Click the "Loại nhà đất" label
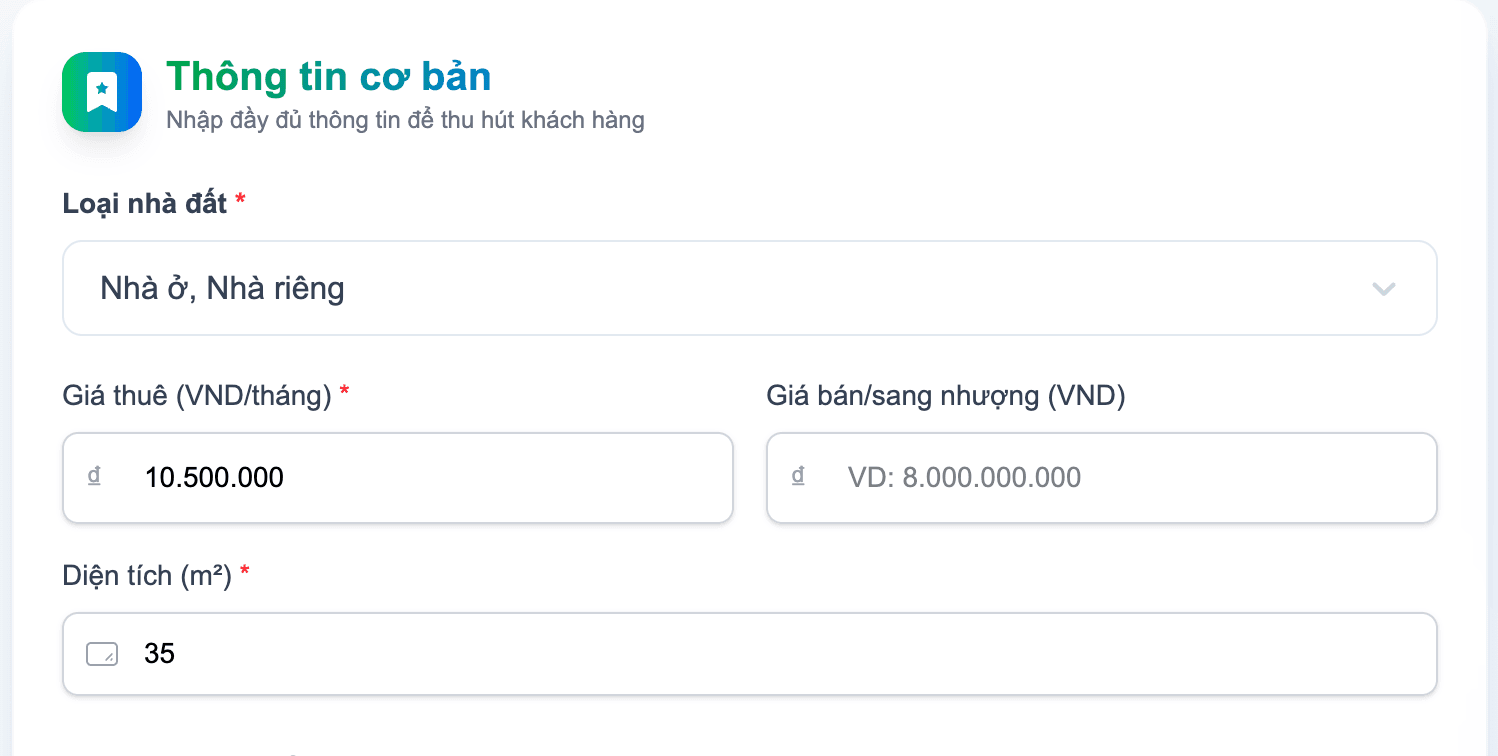1498x756 pixels. pos(146,203)
